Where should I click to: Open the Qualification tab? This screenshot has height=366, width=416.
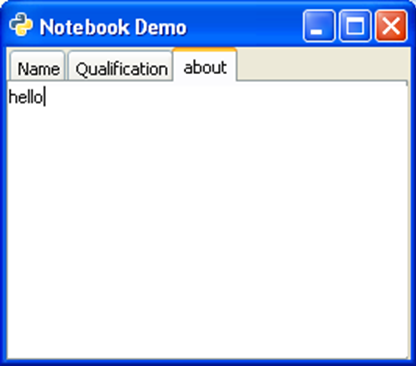120,66
